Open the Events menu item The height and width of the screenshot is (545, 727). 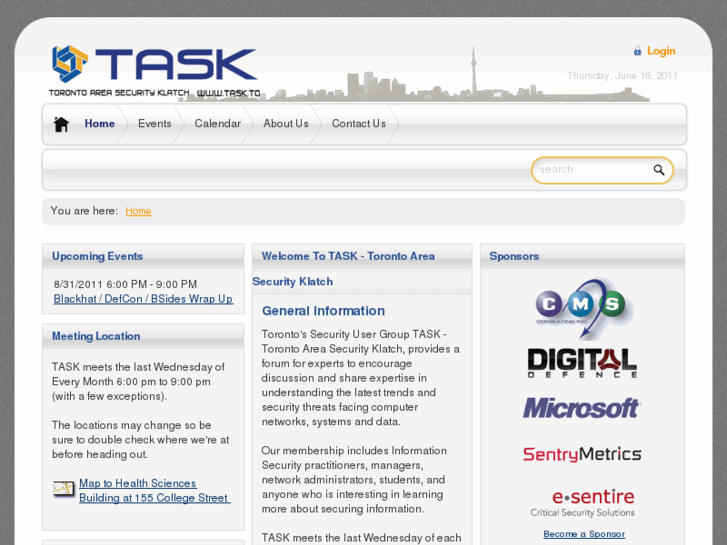click(155, 123)
